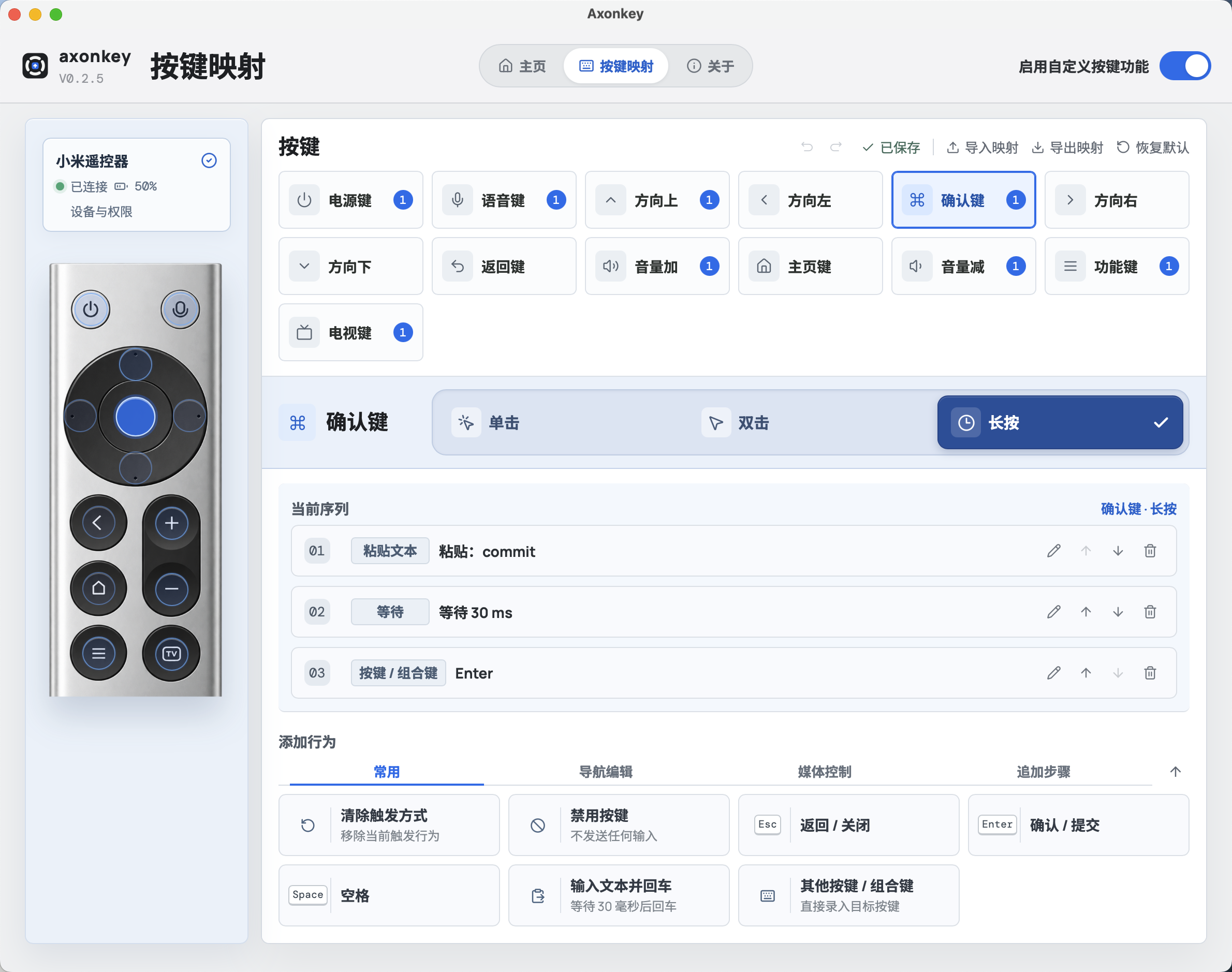The image size is (1232, 972).
Task: Add the 输入文本并回车 behavior
Action: (x=619, y=895)
